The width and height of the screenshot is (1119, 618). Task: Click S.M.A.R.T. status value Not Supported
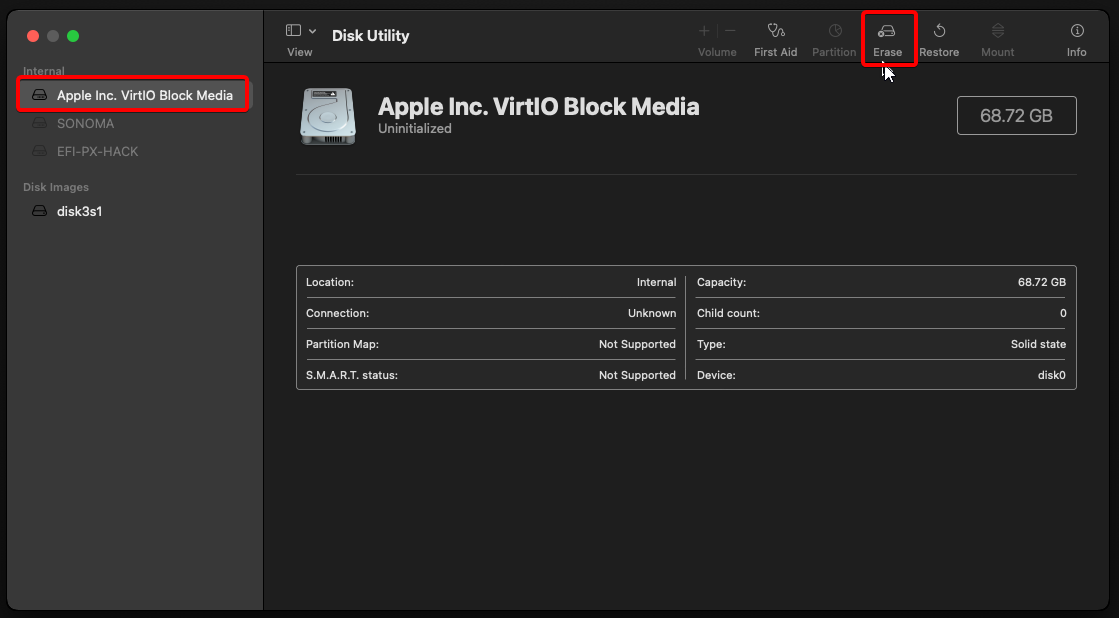click(637, 375)
